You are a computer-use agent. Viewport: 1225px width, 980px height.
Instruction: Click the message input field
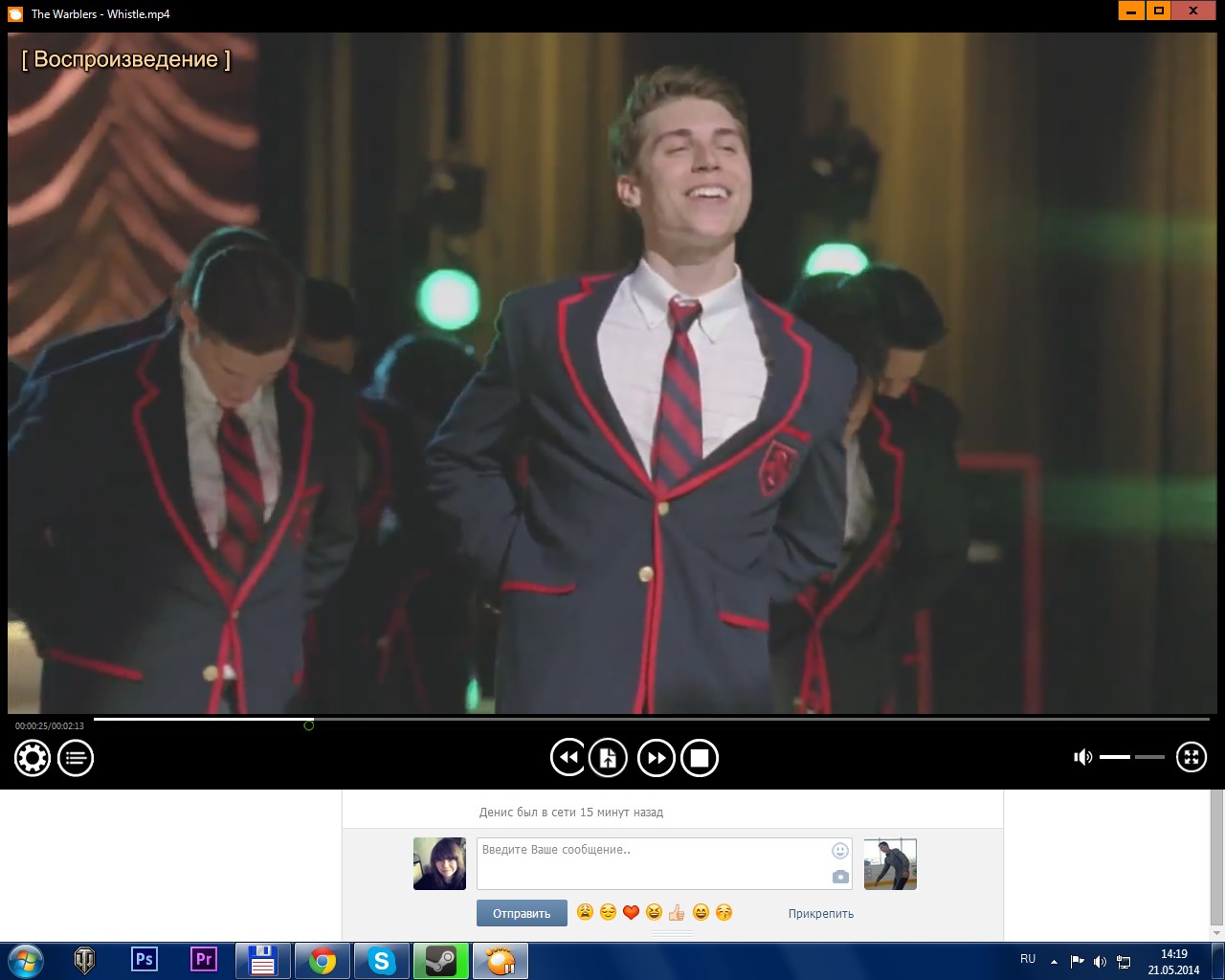651,862
